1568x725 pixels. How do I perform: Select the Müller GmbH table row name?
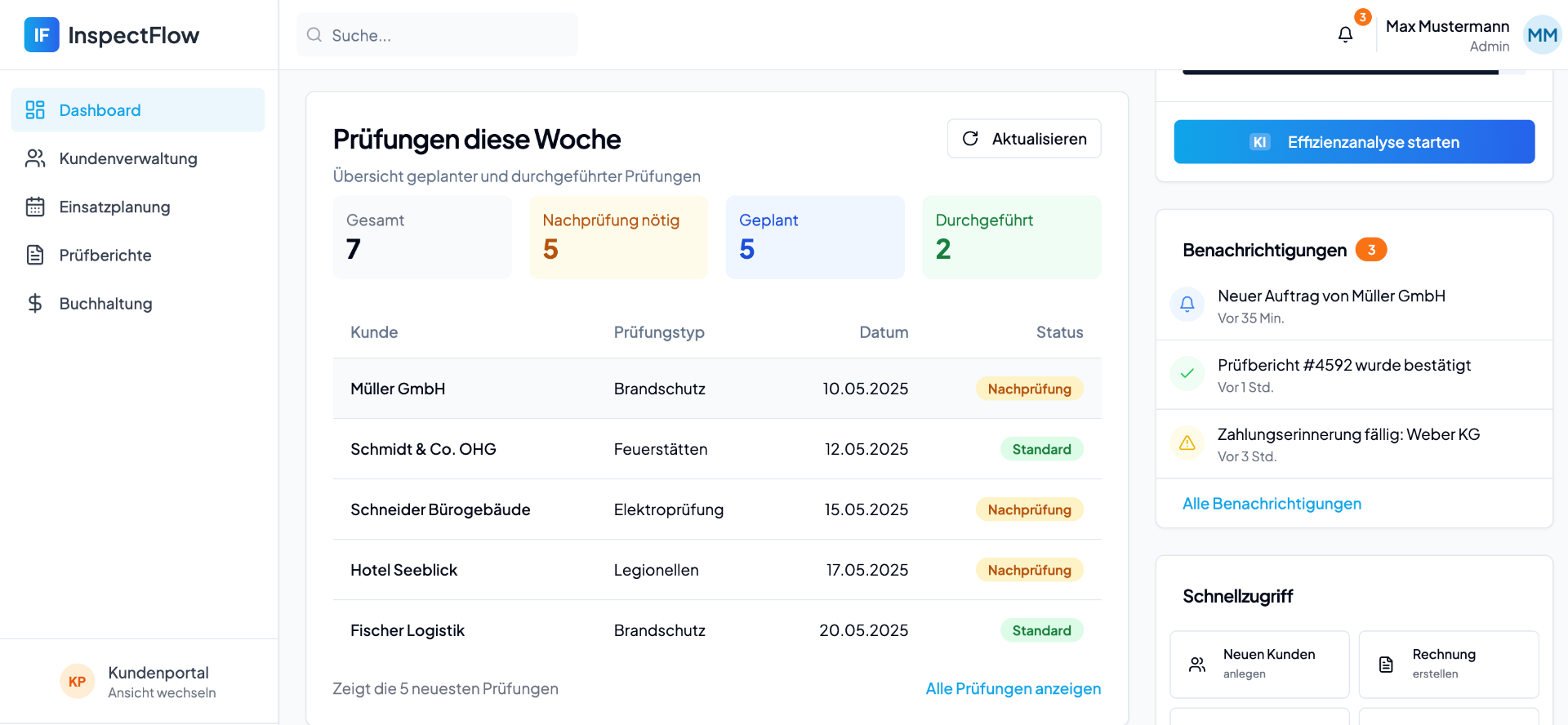398,389
